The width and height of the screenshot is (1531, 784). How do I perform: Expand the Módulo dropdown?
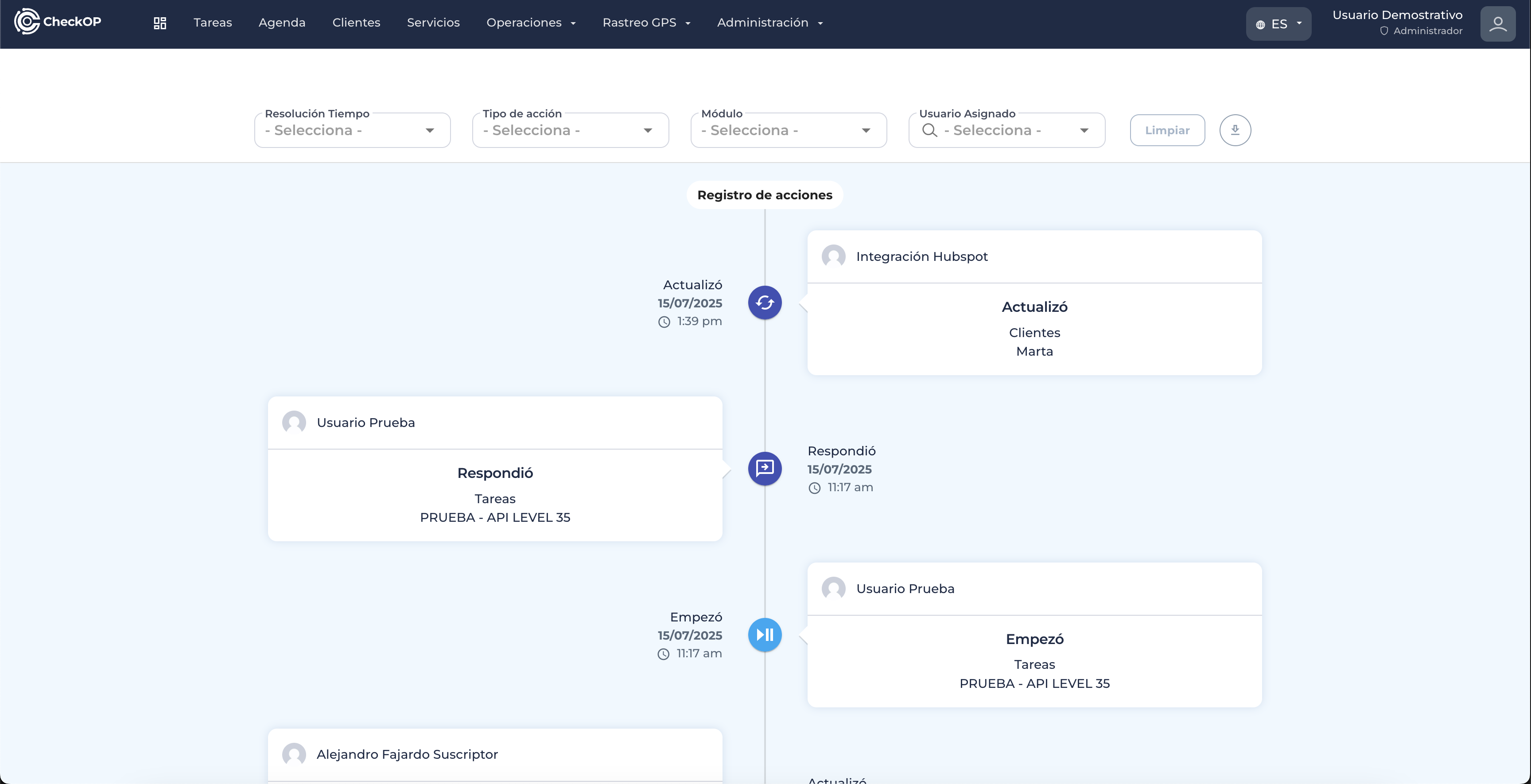(788, 130)
